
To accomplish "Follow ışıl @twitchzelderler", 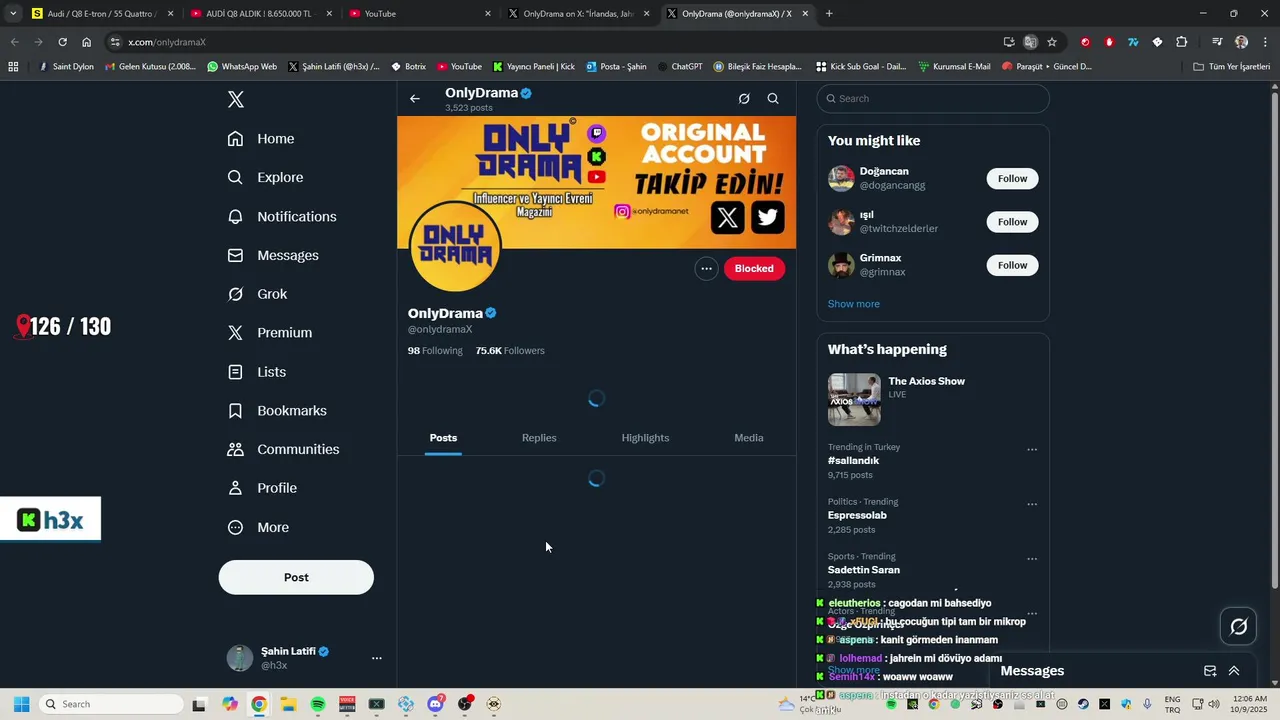I will pos(1012,222).
